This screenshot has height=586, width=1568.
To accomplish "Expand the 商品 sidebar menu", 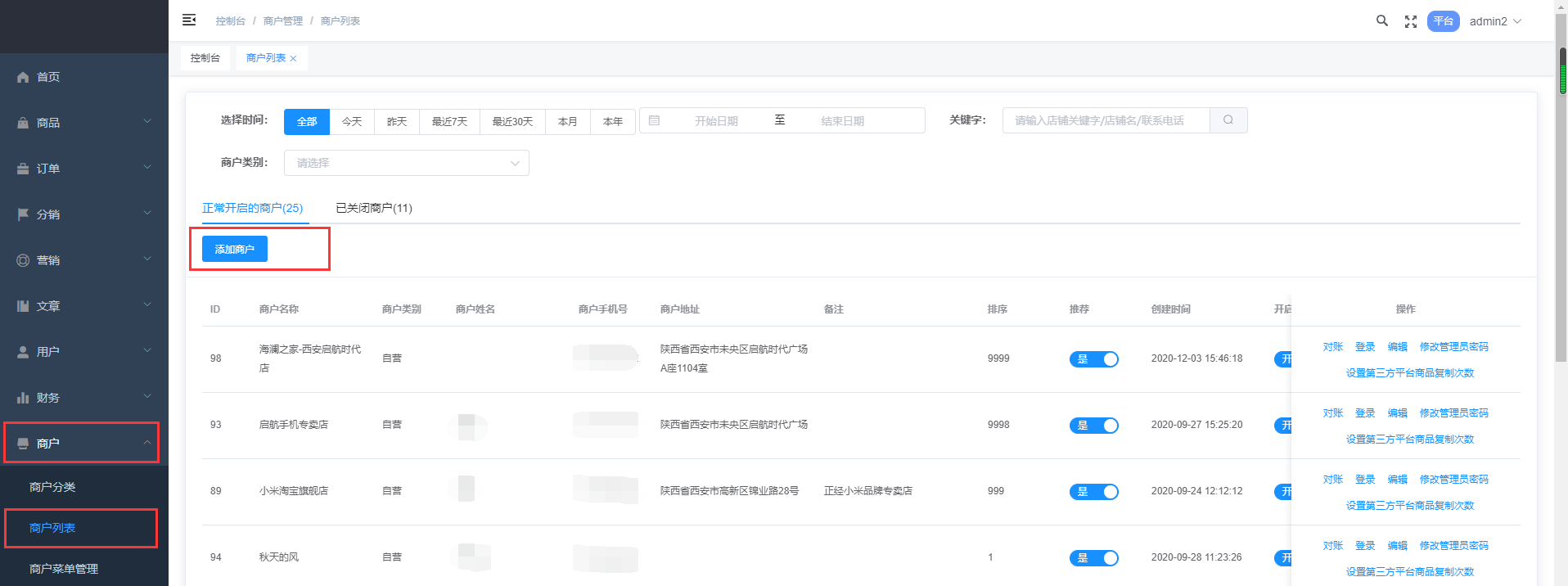I will 82,123.
